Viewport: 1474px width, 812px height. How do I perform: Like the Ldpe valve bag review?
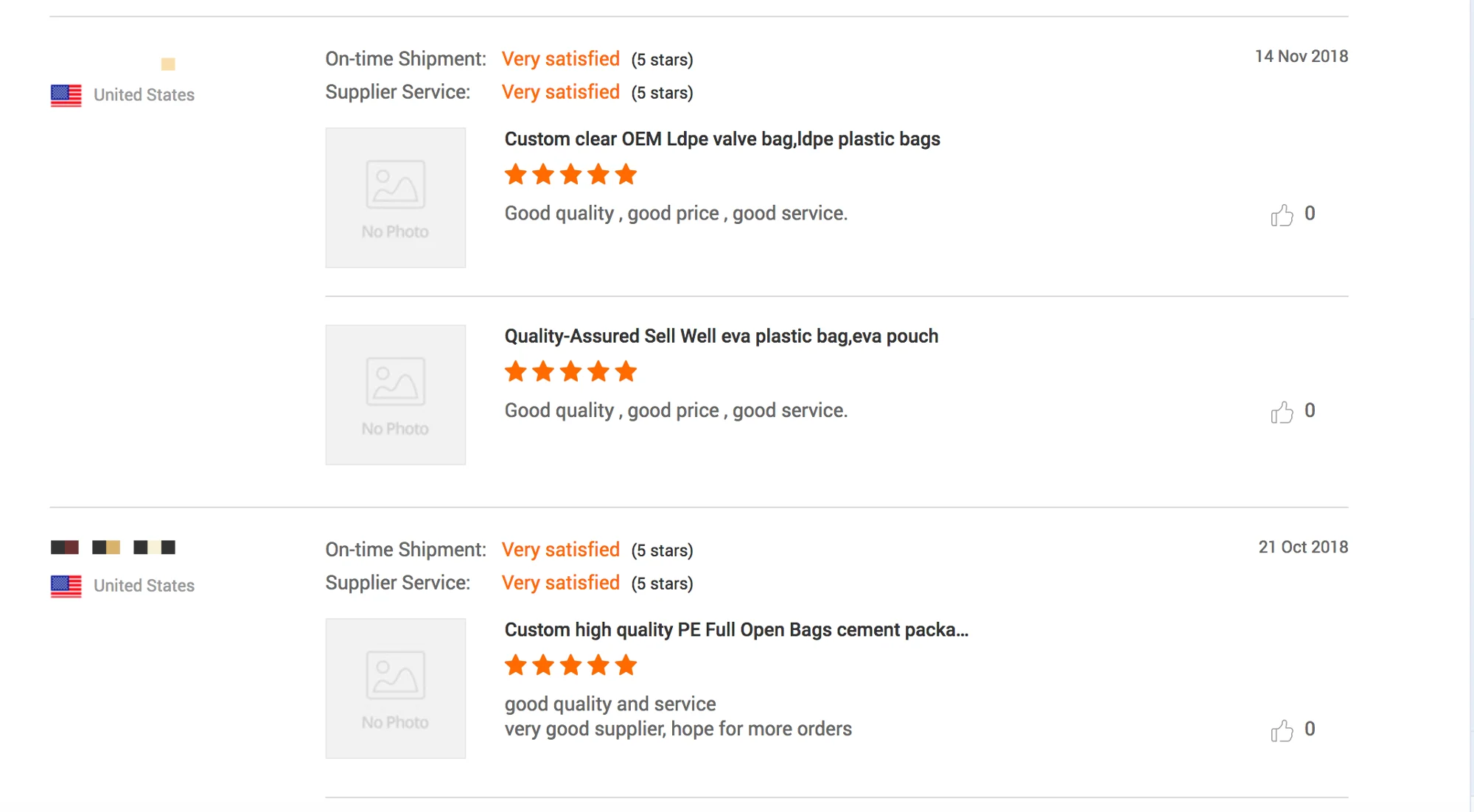[x=1282, y=215]
